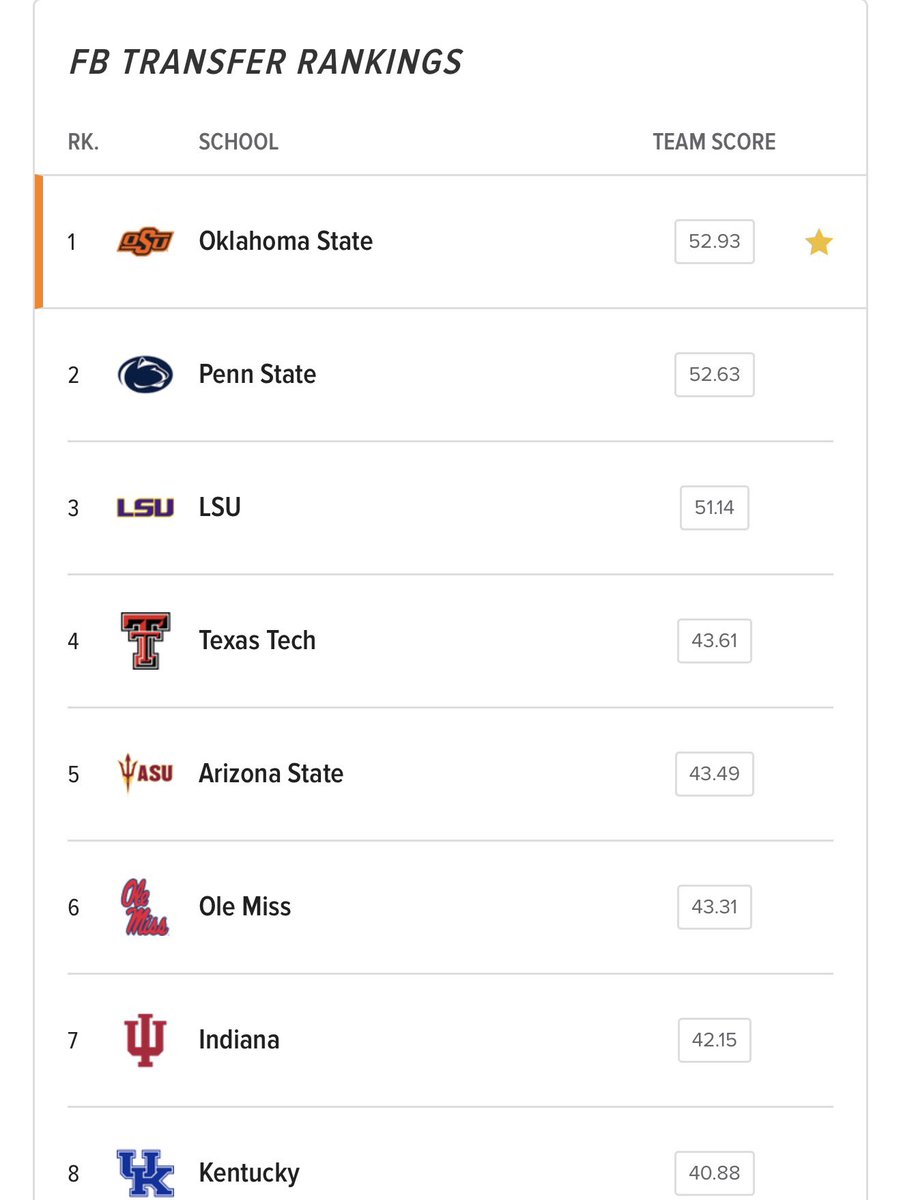Open the Oklahoma State school link

(286, 242)
